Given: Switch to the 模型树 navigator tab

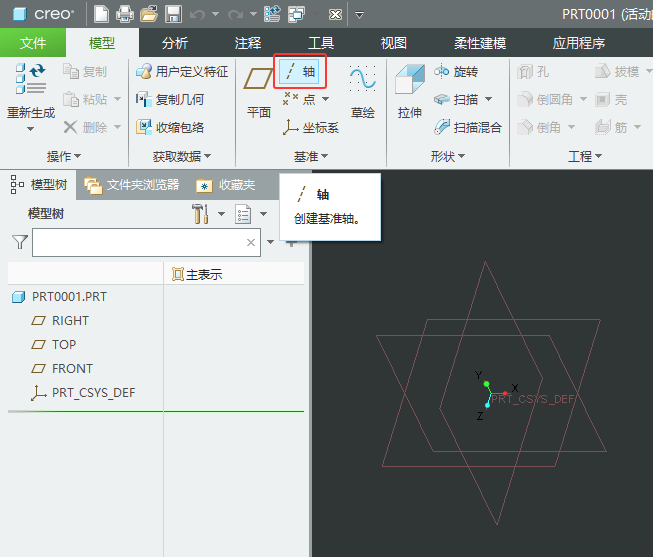Looking at the screenshot, I should (x=39, y=185).
